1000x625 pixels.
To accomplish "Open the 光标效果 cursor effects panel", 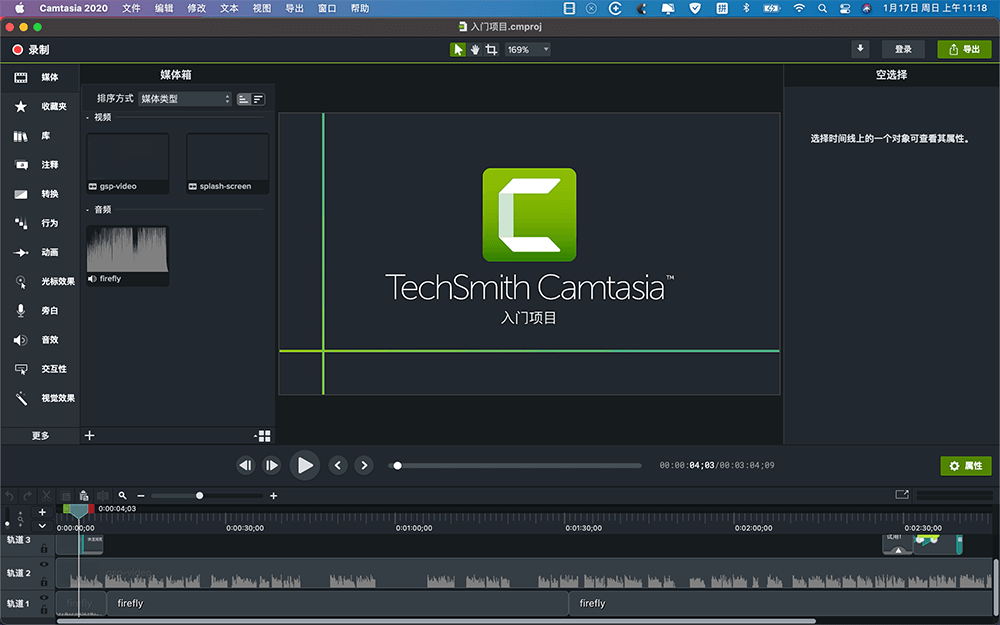I will point(38,281).
